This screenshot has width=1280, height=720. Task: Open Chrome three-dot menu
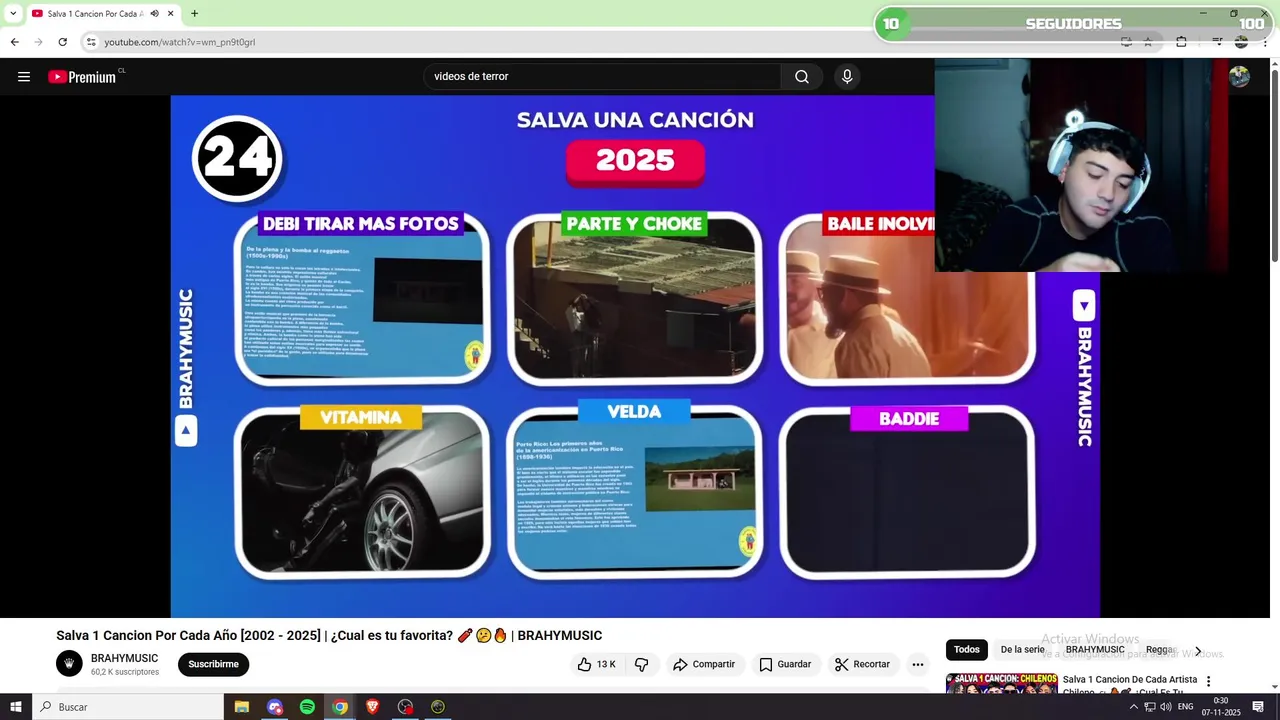coord(1265,42)
